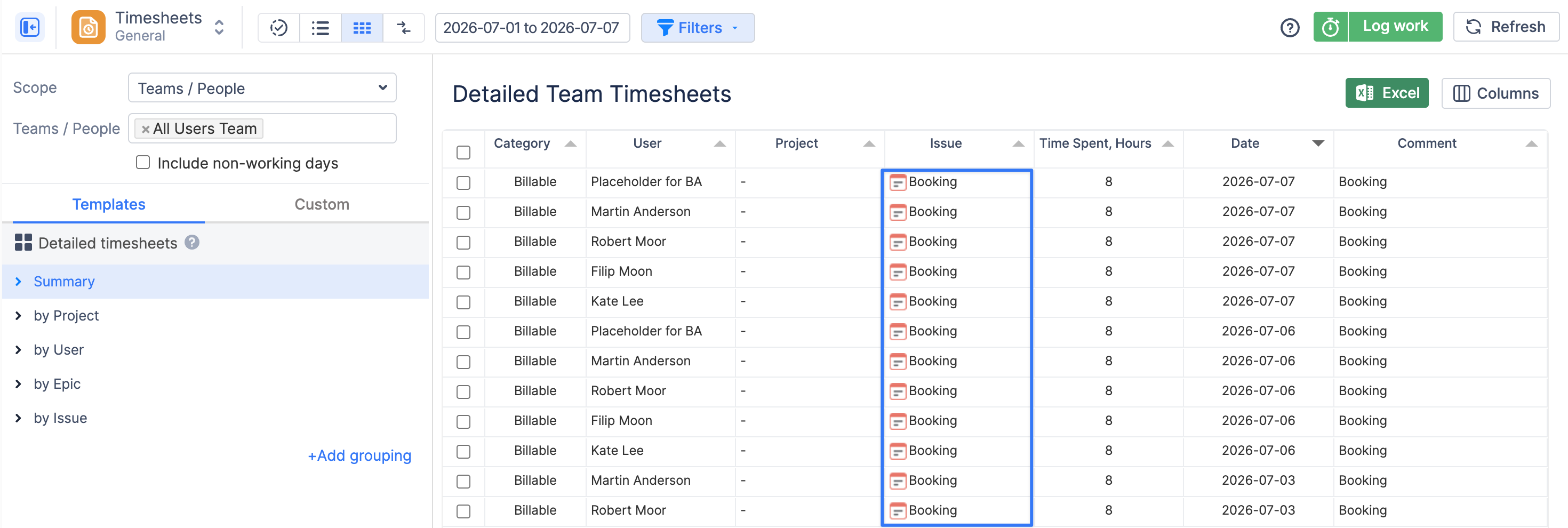Select the Templates tab
Image resolution: width=1568 pixels, height=528 pixels.
[109, 204]
